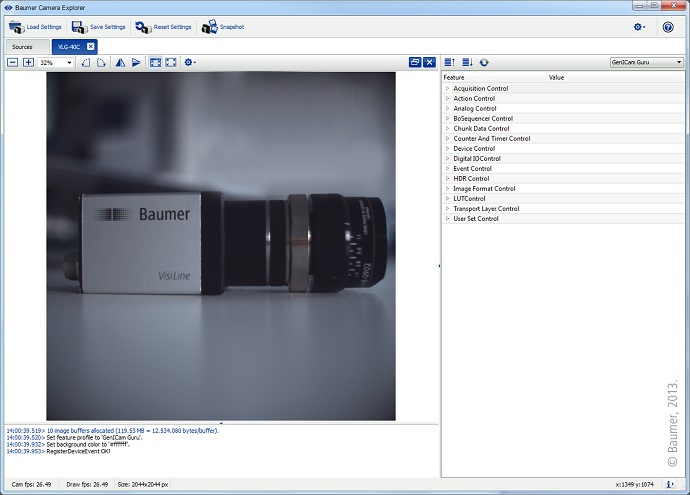Click log line '10 image buffers allocated'

click(113, 431)
